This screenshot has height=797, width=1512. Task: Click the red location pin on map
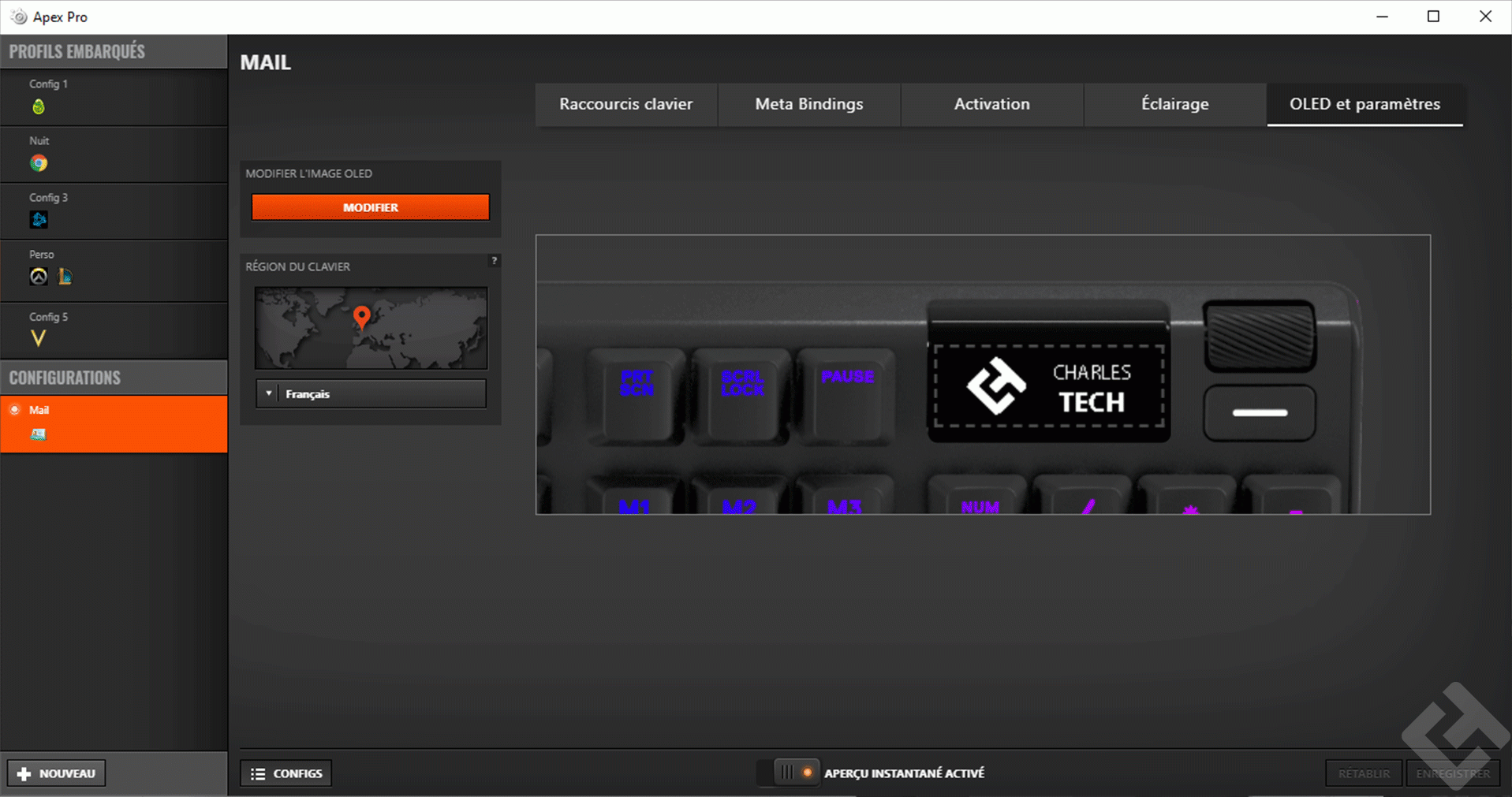(x=361, y=317)
